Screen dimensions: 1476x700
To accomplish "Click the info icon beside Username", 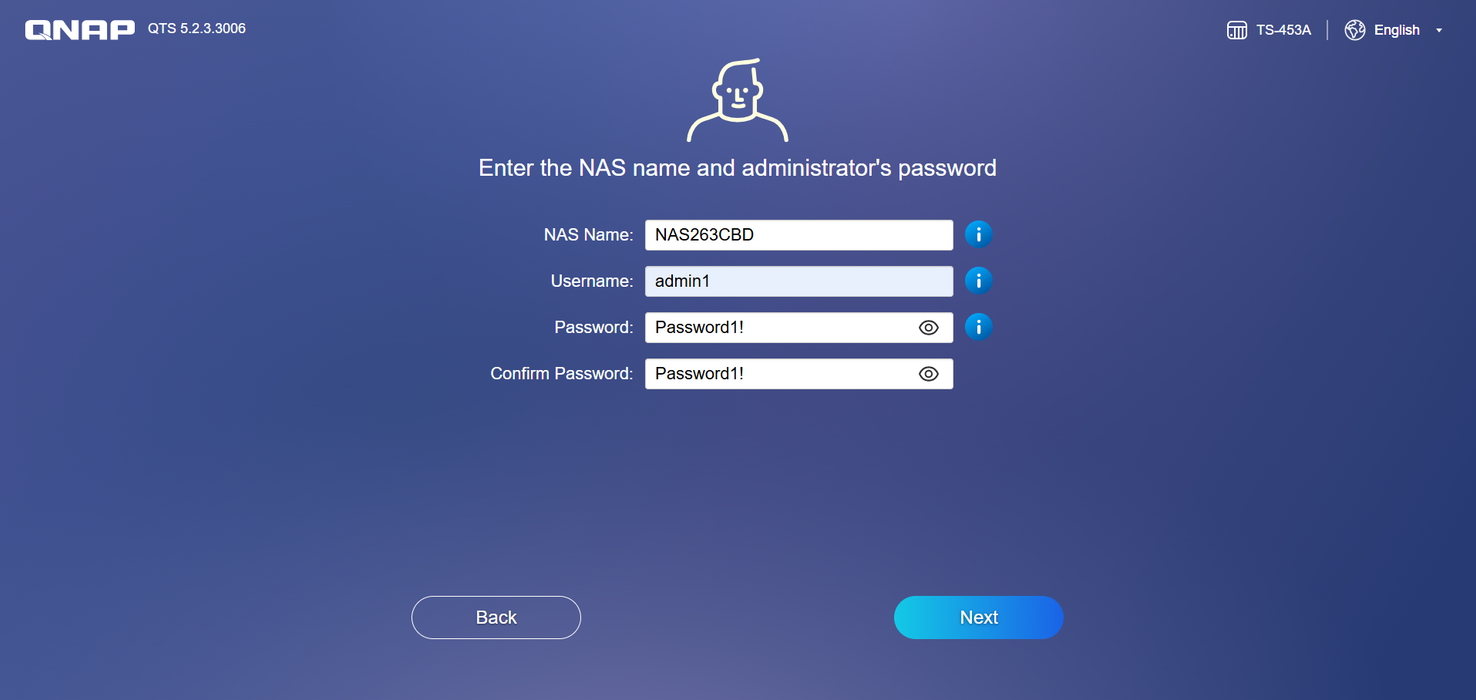I will click(x=978, y=281).
